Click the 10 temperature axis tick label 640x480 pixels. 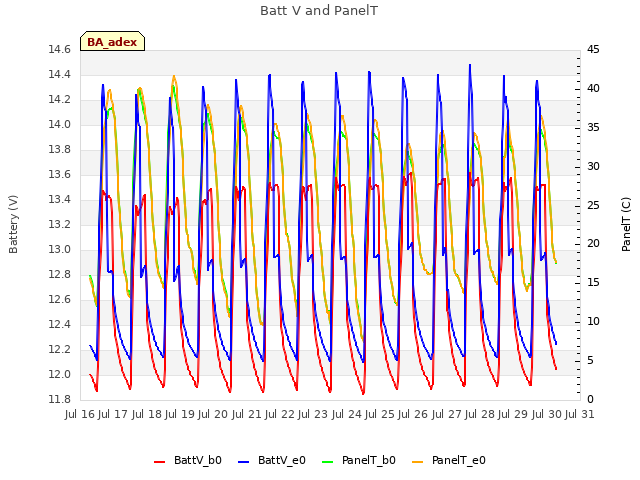(x=593, y=322)
